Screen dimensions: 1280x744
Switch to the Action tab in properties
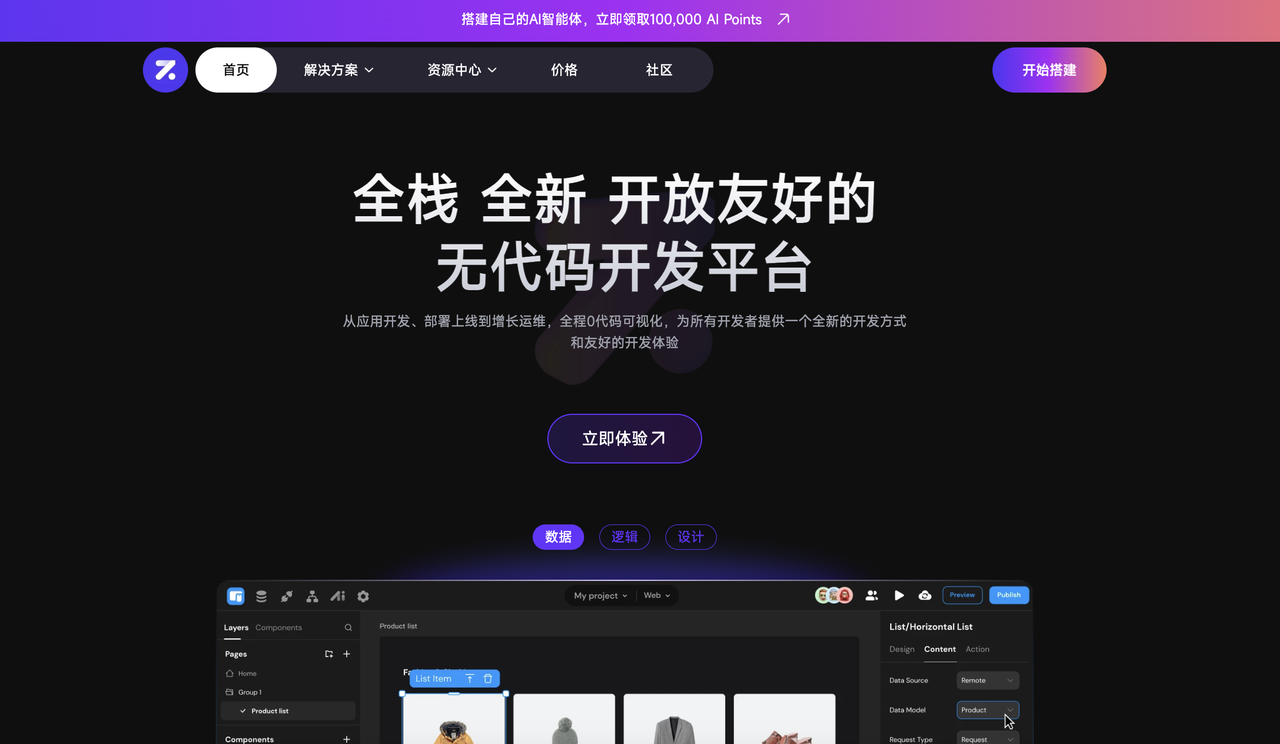coord(978,649)
